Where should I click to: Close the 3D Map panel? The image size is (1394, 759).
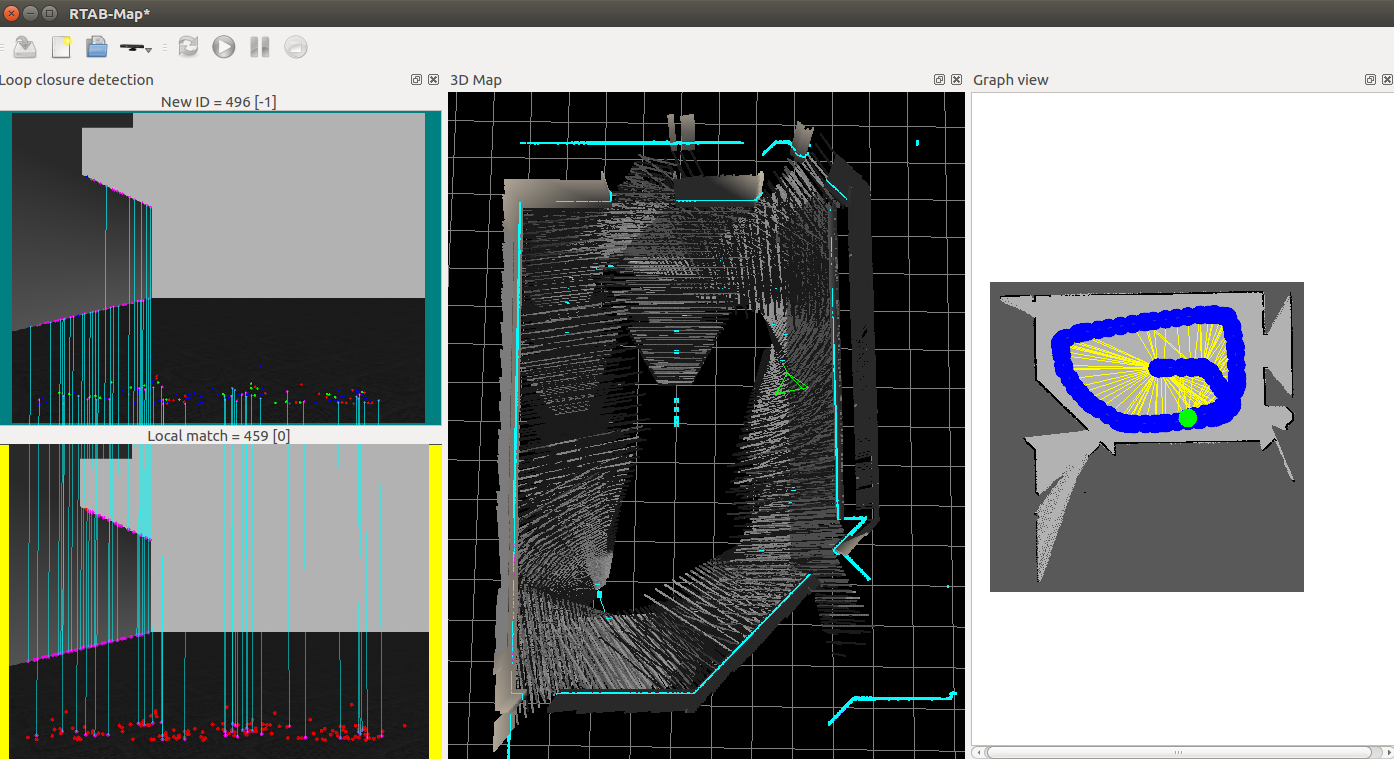[956, 80]
